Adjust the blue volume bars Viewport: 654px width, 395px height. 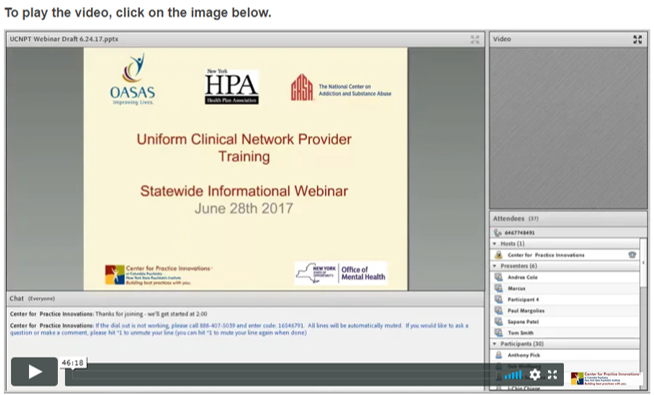513,375
